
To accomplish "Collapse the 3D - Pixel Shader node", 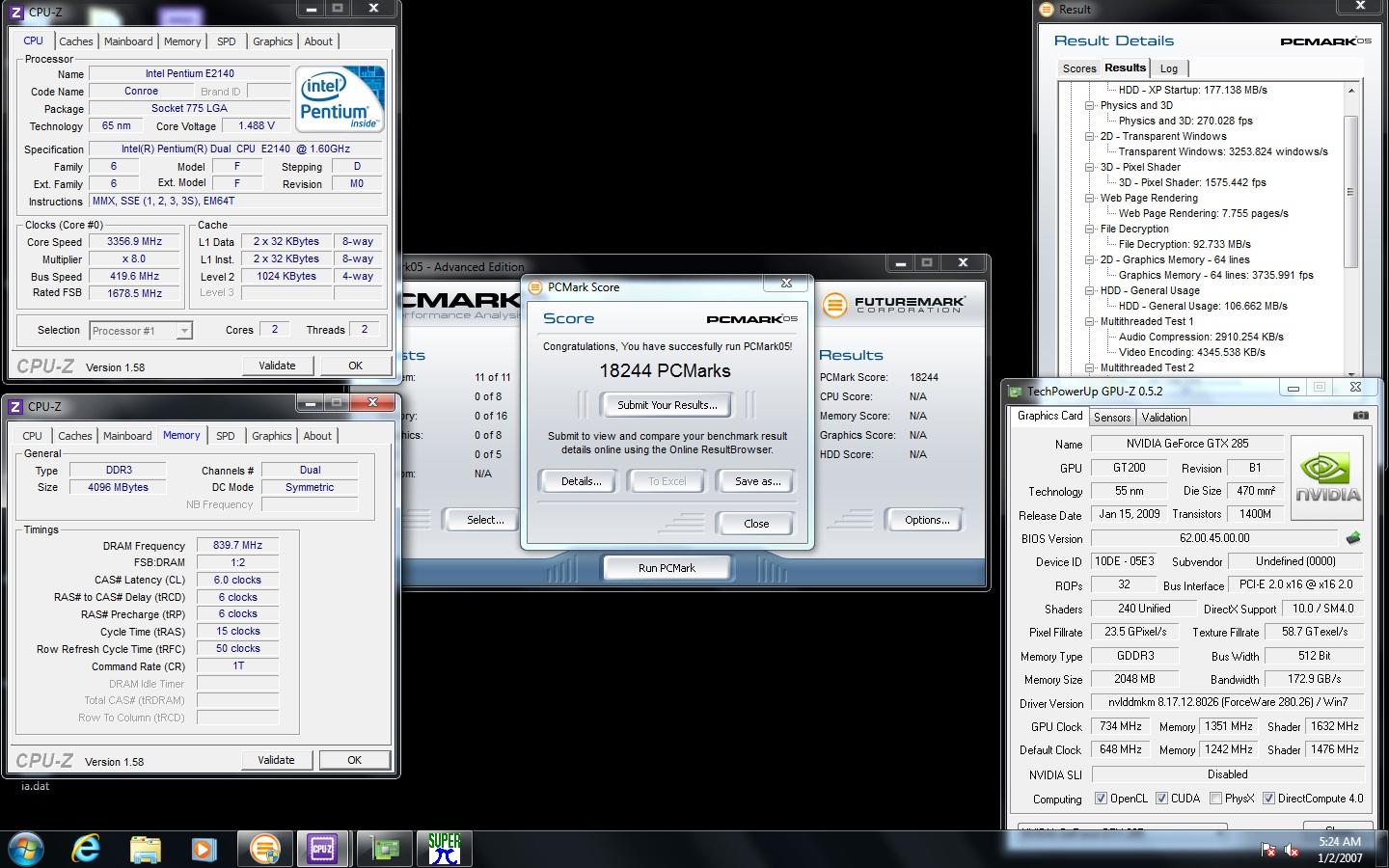I will tap(1089, 167).
